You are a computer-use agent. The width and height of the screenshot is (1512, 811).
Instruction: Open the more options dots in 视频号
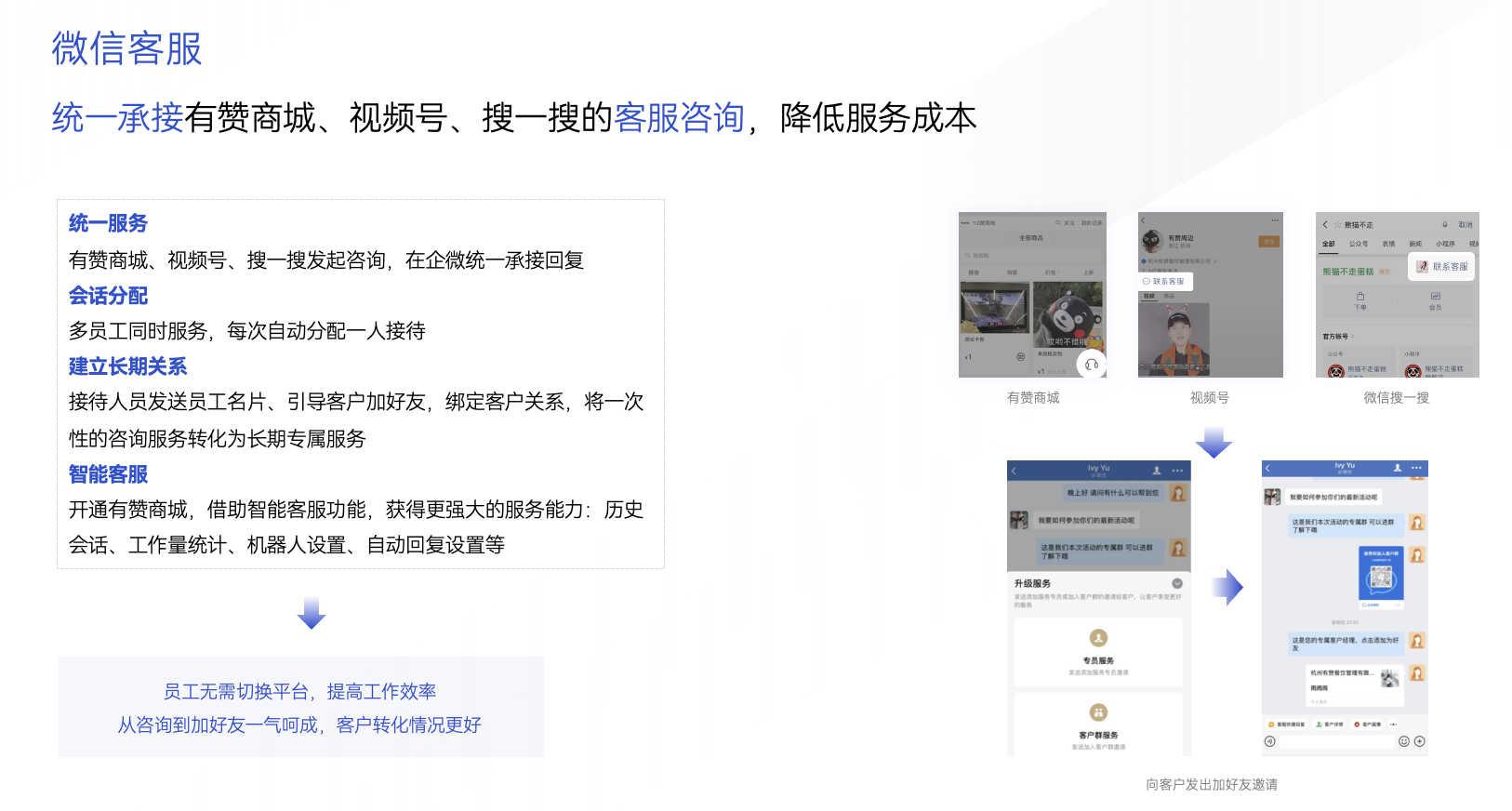1275,220
